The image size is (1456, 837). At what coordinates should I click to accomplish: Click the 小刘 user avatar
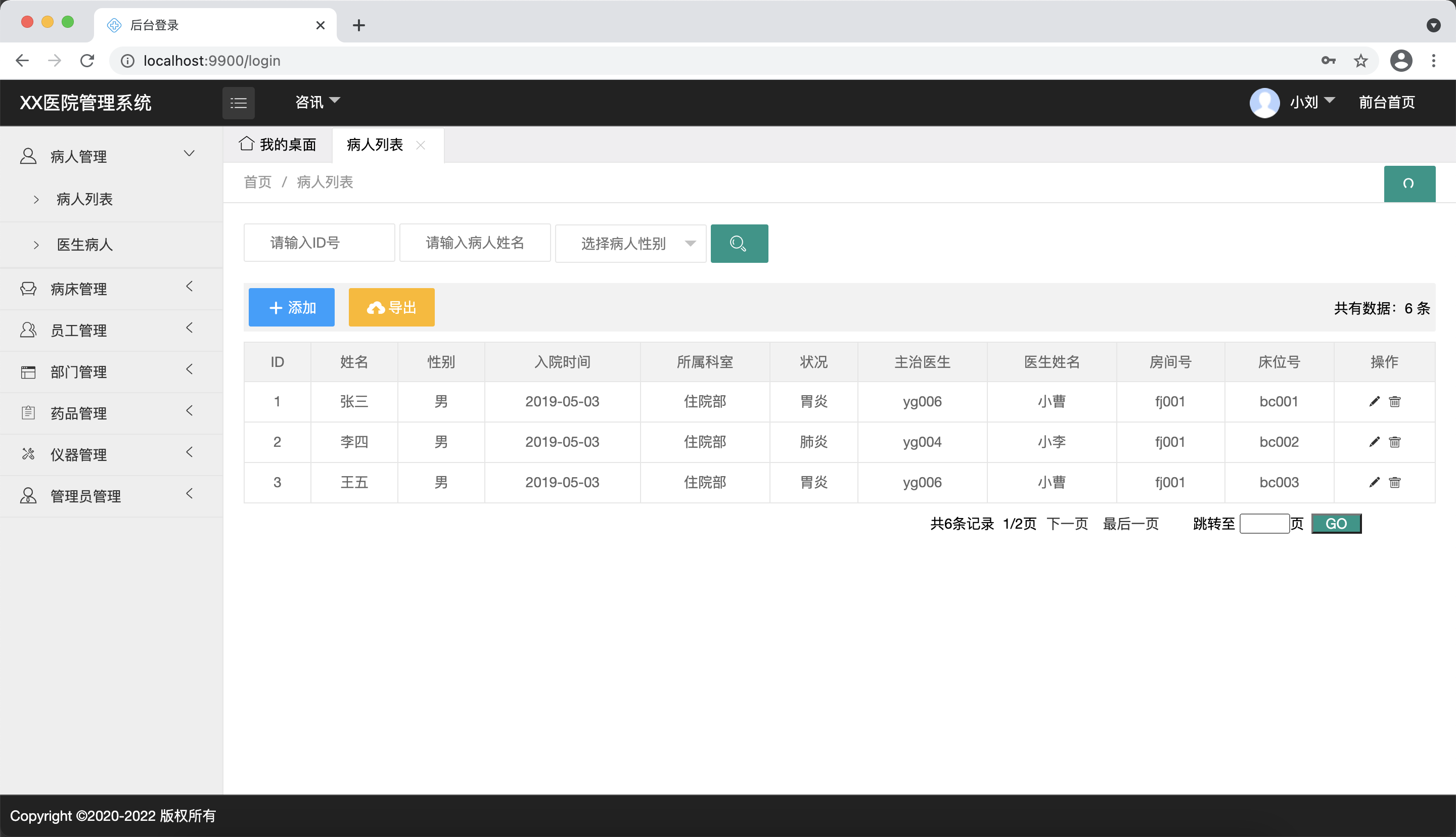[x=1264, y=102]
